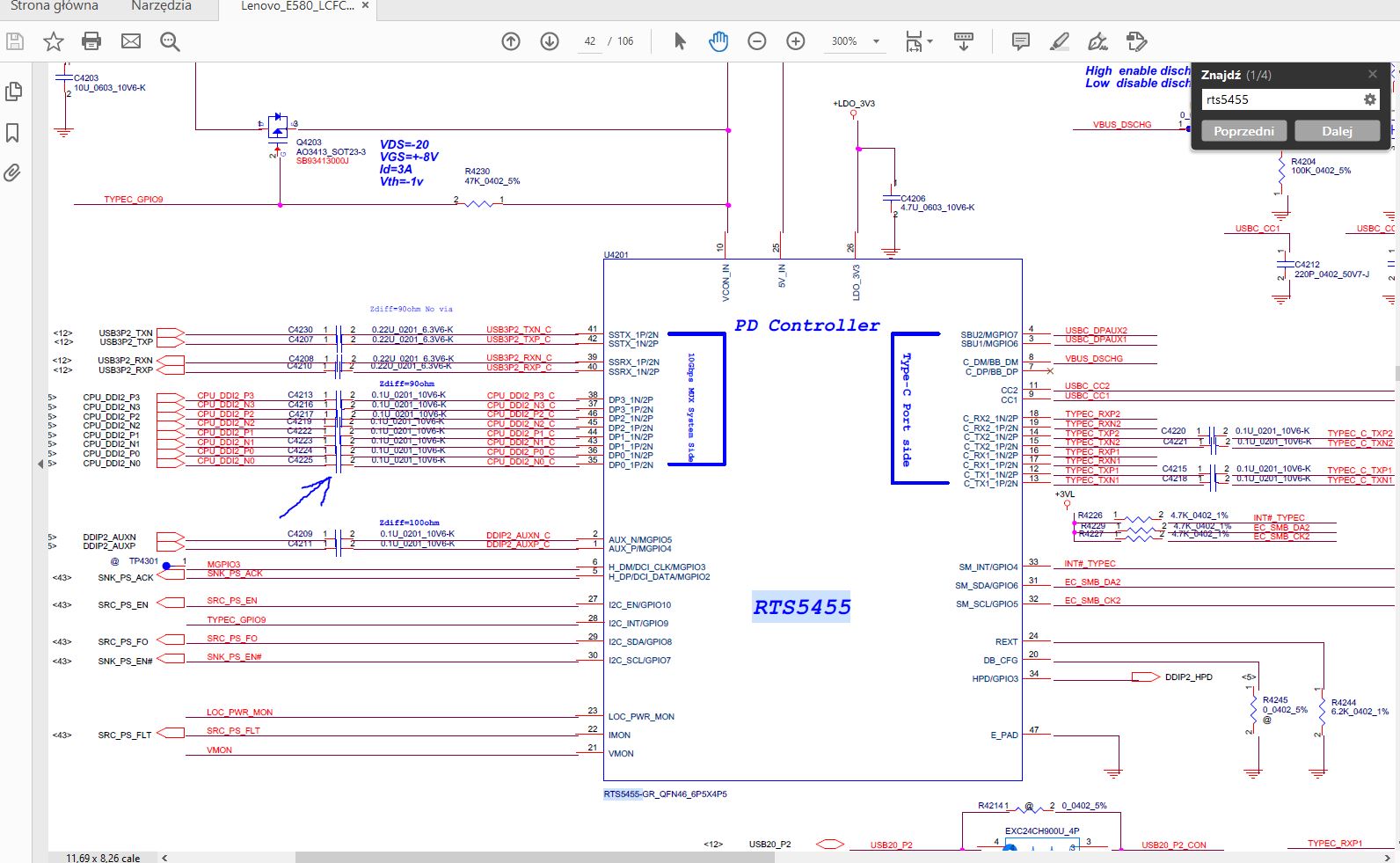Open the search magnifier tool in toolbar

point(170,41)
